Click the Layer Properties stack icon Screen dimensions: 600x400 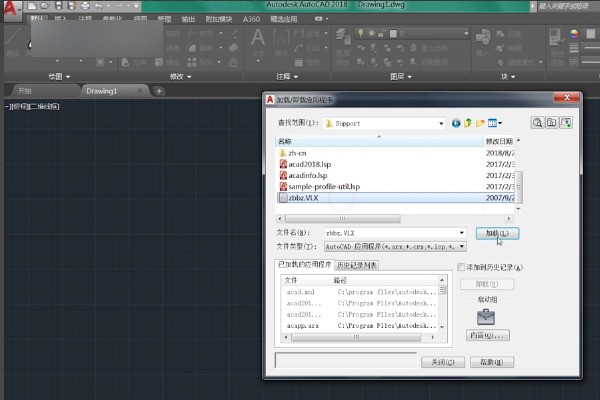click(x=343, y=37)
